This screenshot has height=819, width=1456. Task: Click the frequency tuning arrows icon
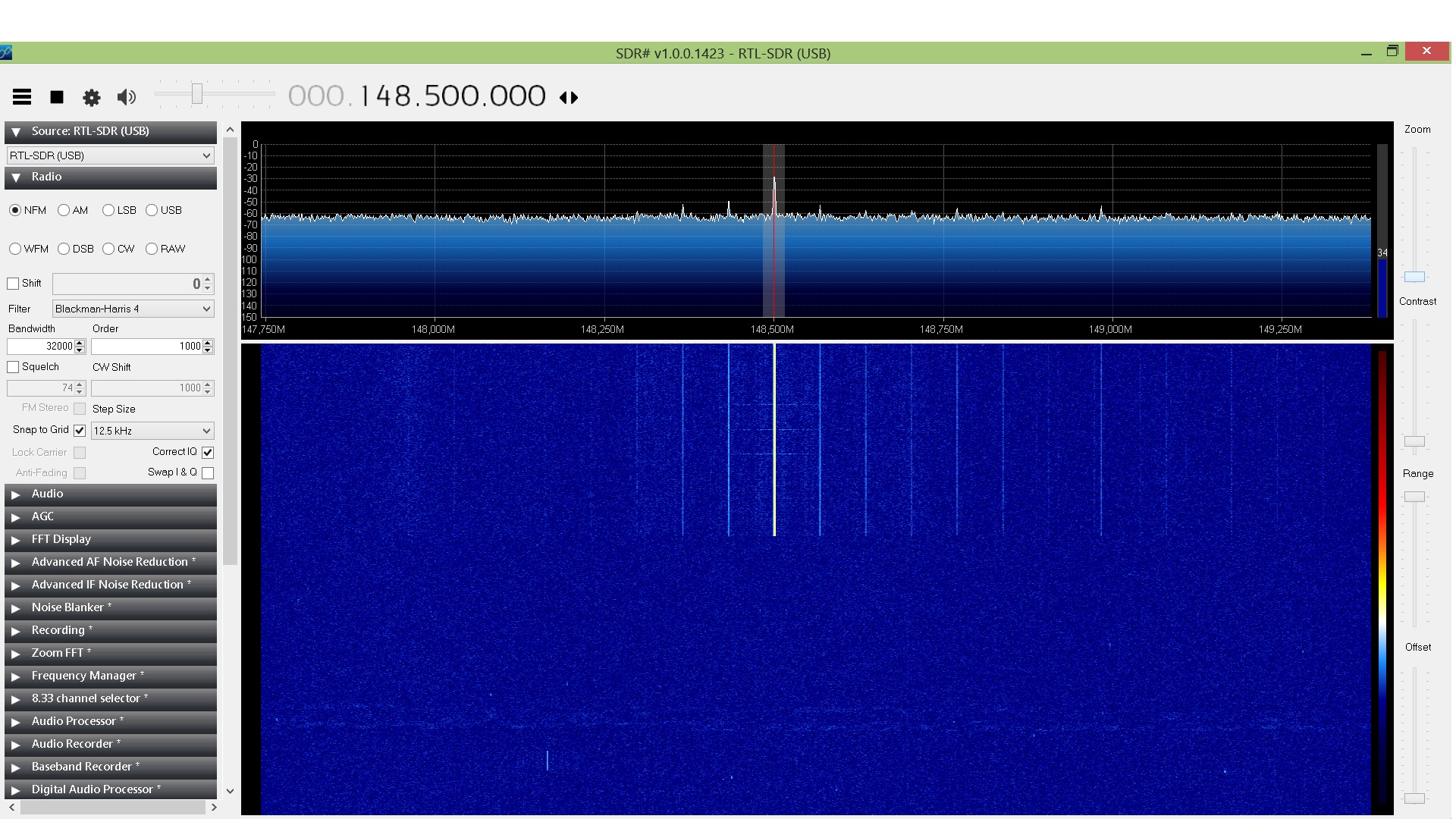569,97
